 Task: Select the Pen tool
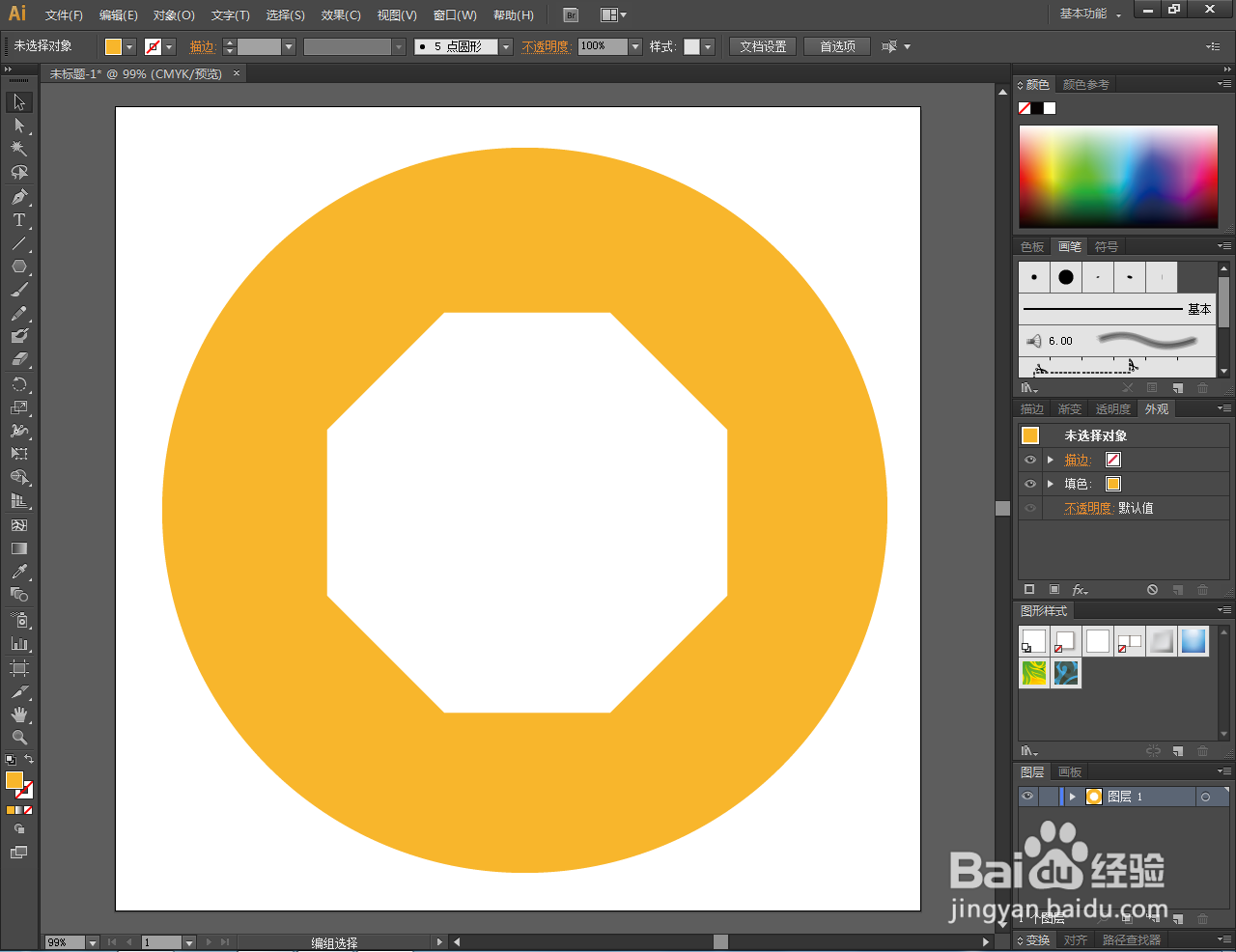(19, 197)
